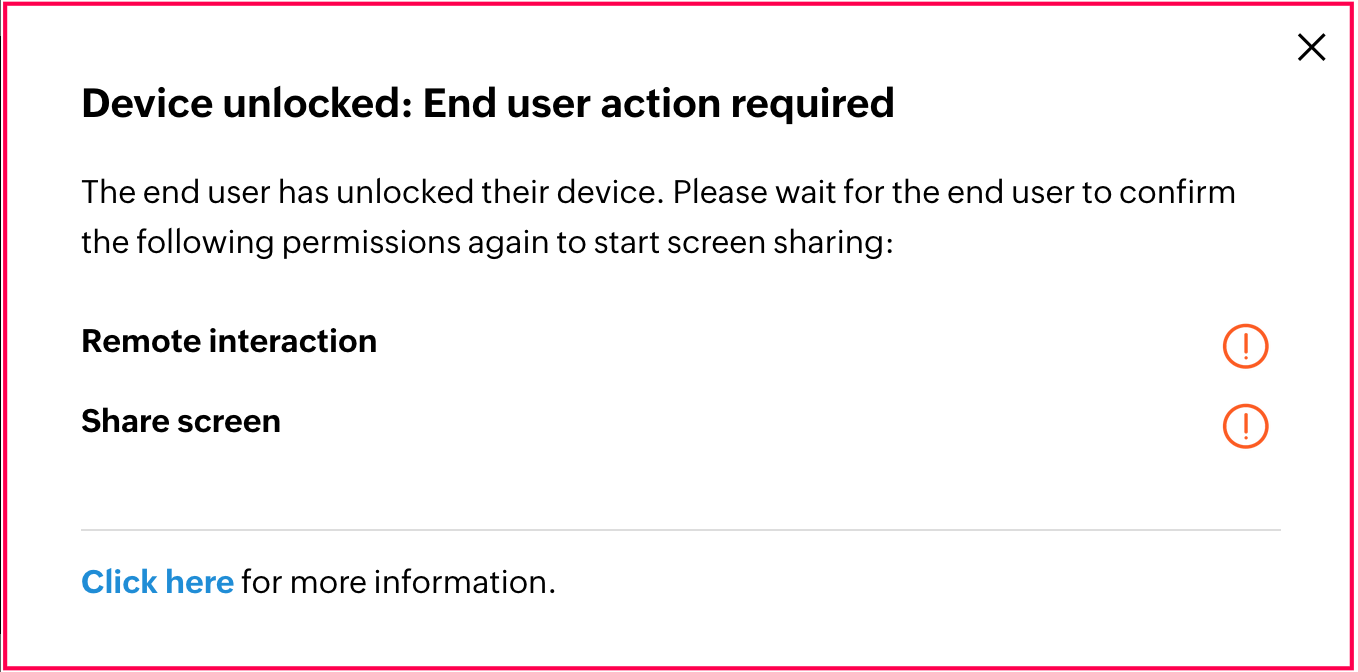The height and width of the screenshot is (672, 1358).
Task: Click the Remote interaction permission label
Action: click(229, 341)
